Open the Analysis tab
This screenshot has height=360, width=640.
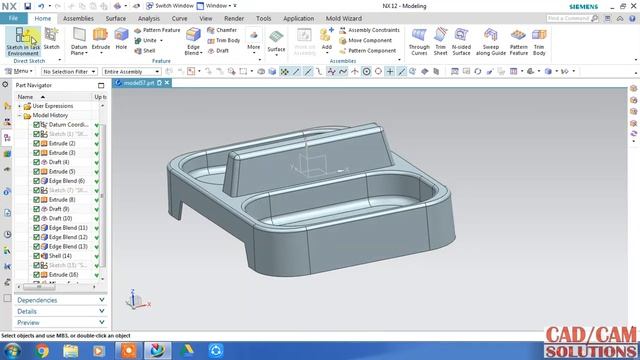pos(149,18)
